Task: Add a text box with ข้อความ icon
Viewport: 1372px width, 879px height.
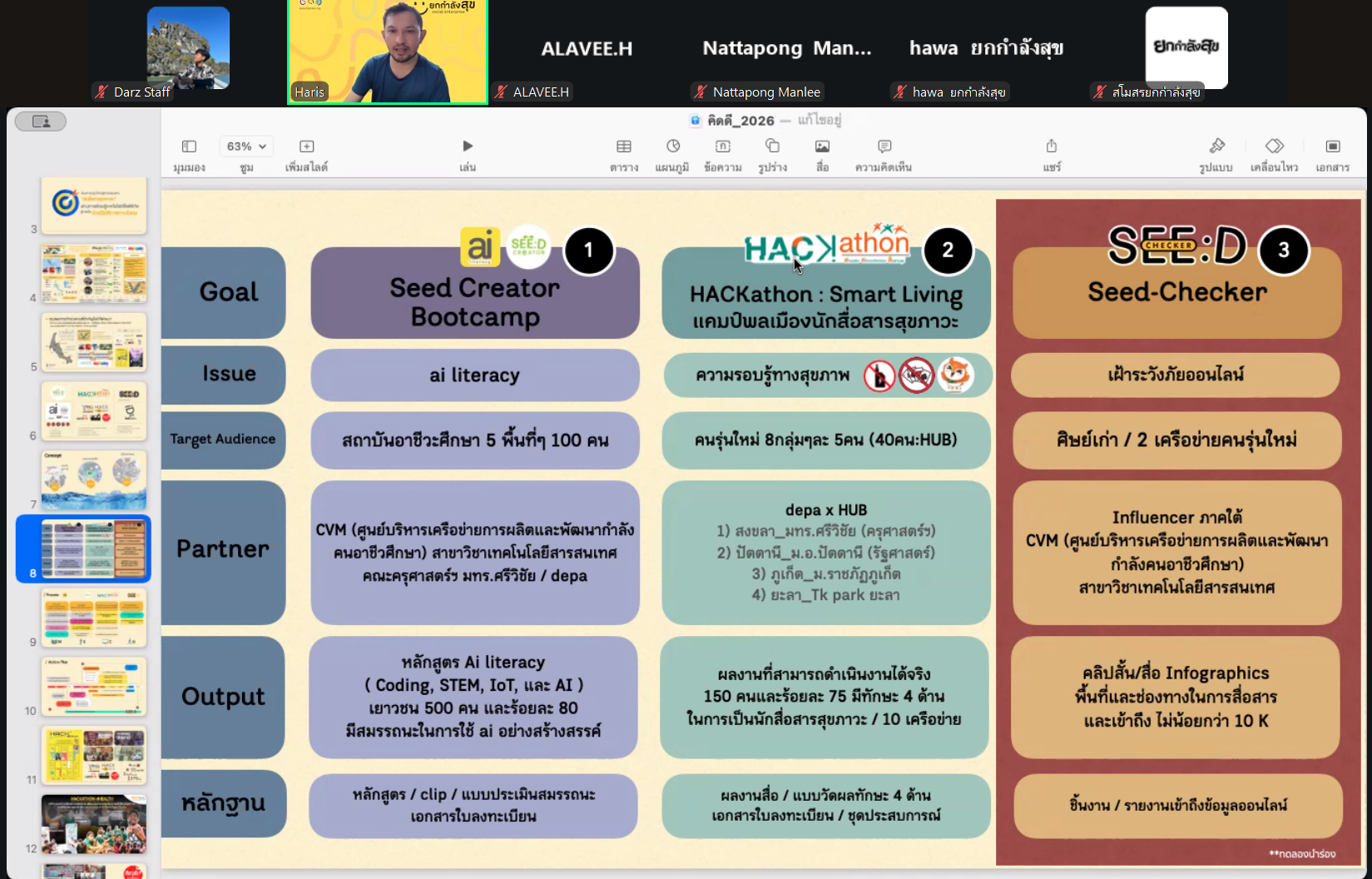Action: (722, 146)
